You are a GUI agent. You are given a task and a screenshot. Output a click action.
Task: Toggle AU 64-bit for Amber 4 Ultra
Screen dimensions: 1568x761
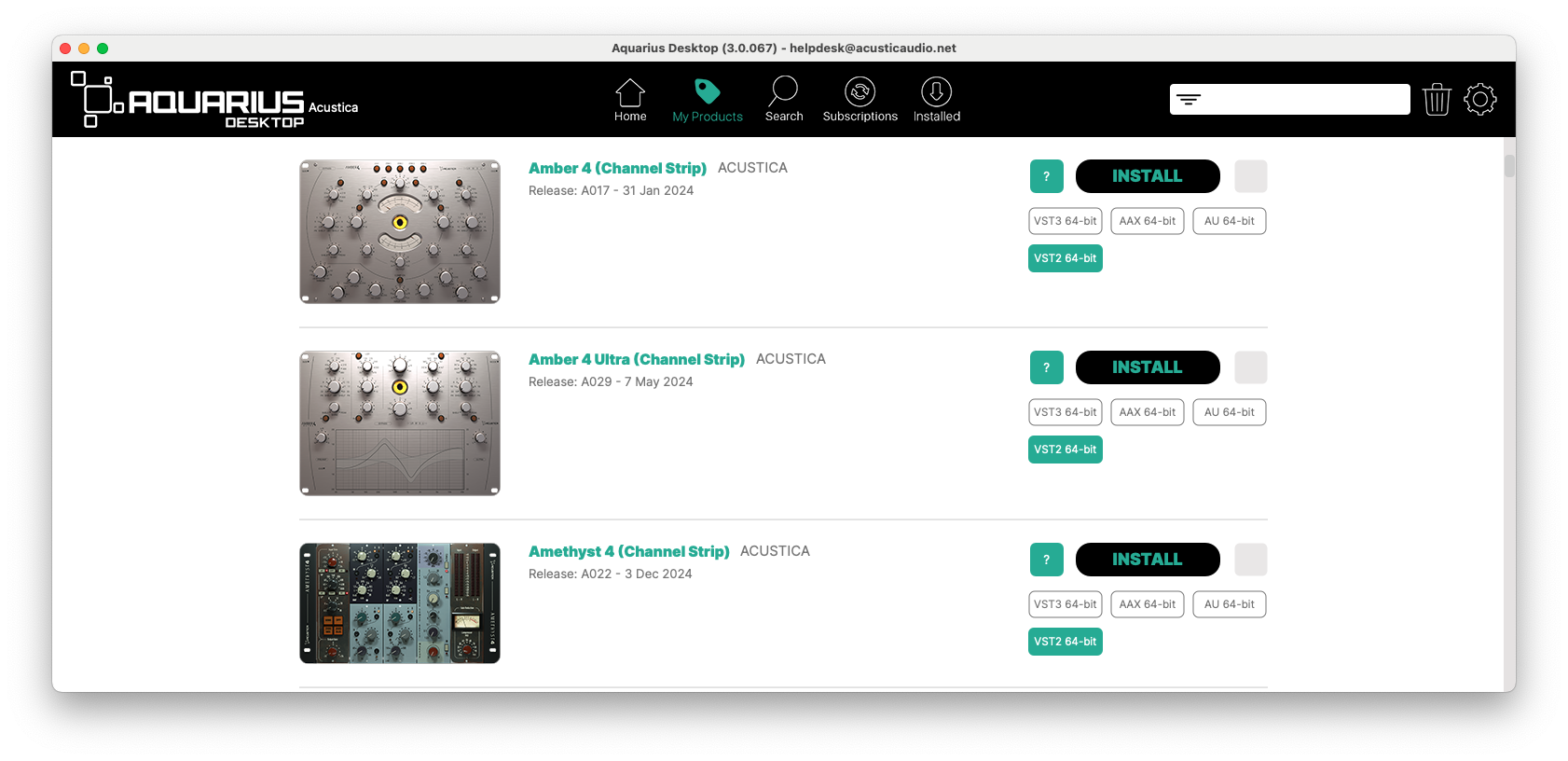point(1230,412)
